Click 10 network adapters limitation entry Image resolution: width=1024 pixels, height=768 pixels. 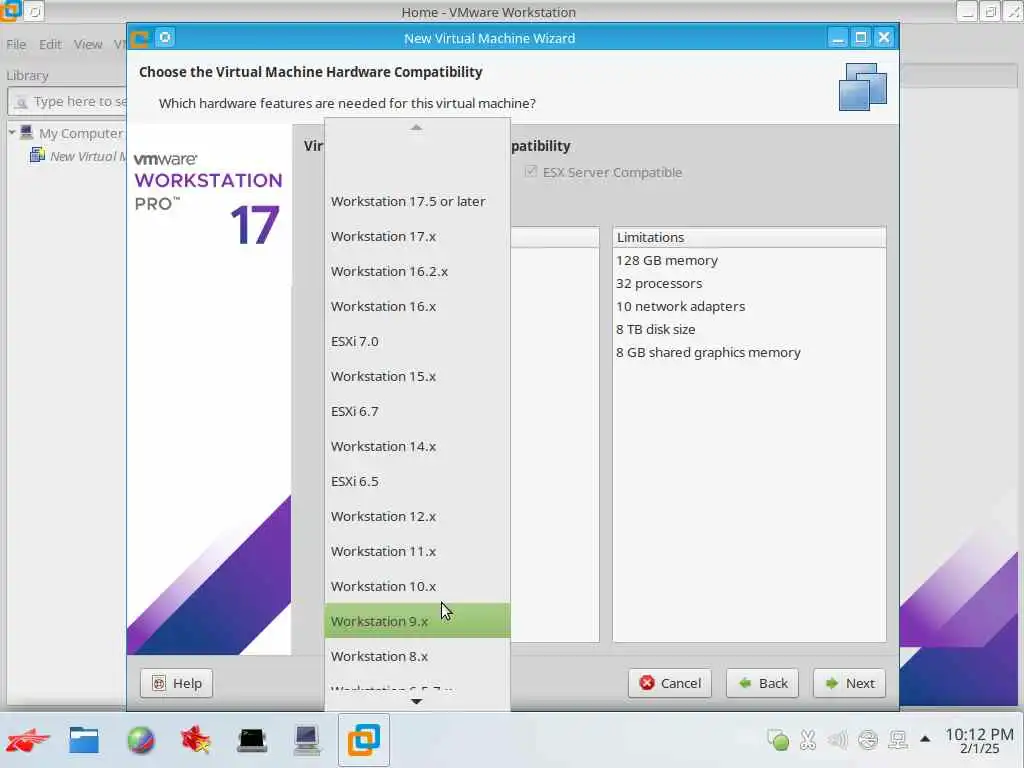point(680,306)
